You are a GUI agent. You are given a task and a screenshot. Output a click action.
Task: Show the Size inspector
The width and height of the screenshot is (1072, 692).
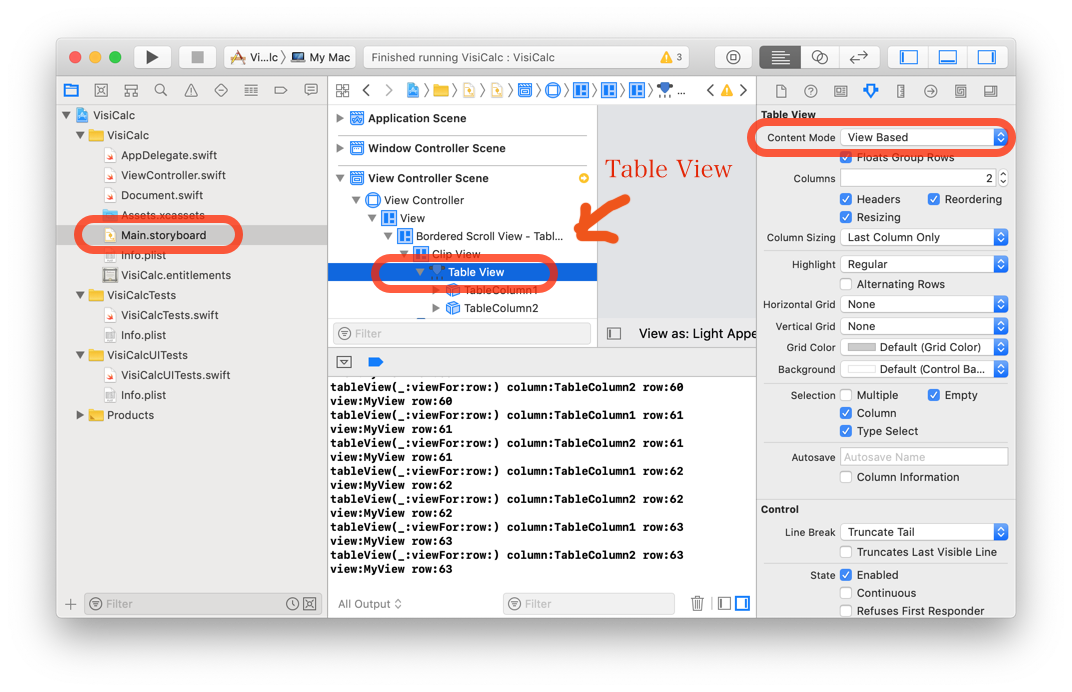tap(900, 91)
